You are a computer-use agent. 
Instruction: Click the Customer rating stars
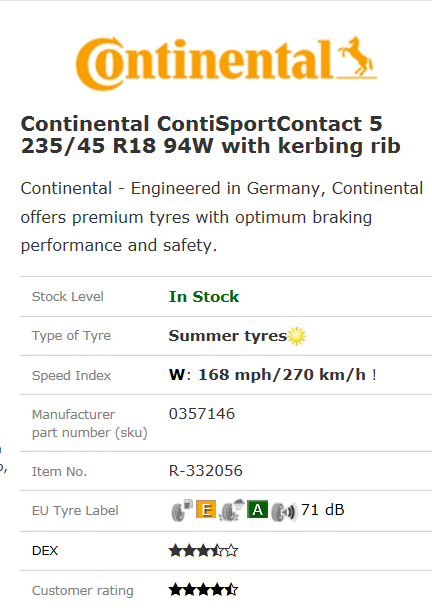[203, 590]
